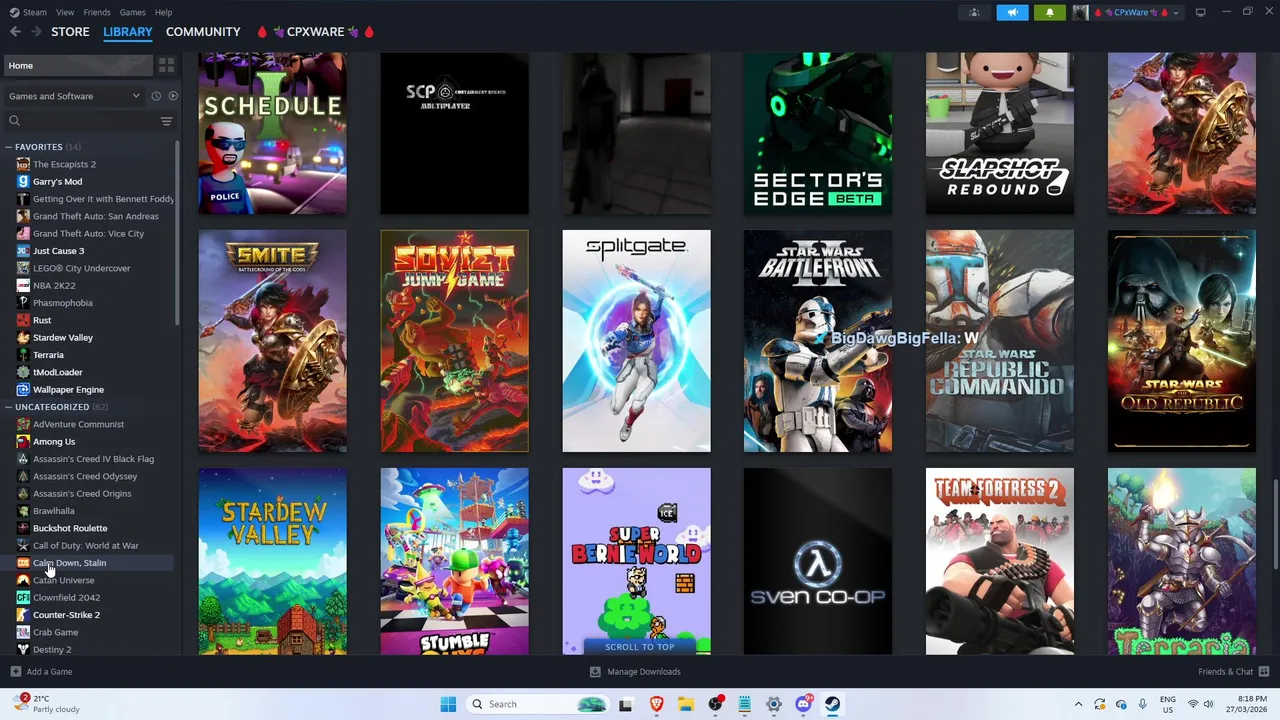Open friends activity icon in title bar
This screenshot has height=720, width=1280.
(x=974, y=13)
